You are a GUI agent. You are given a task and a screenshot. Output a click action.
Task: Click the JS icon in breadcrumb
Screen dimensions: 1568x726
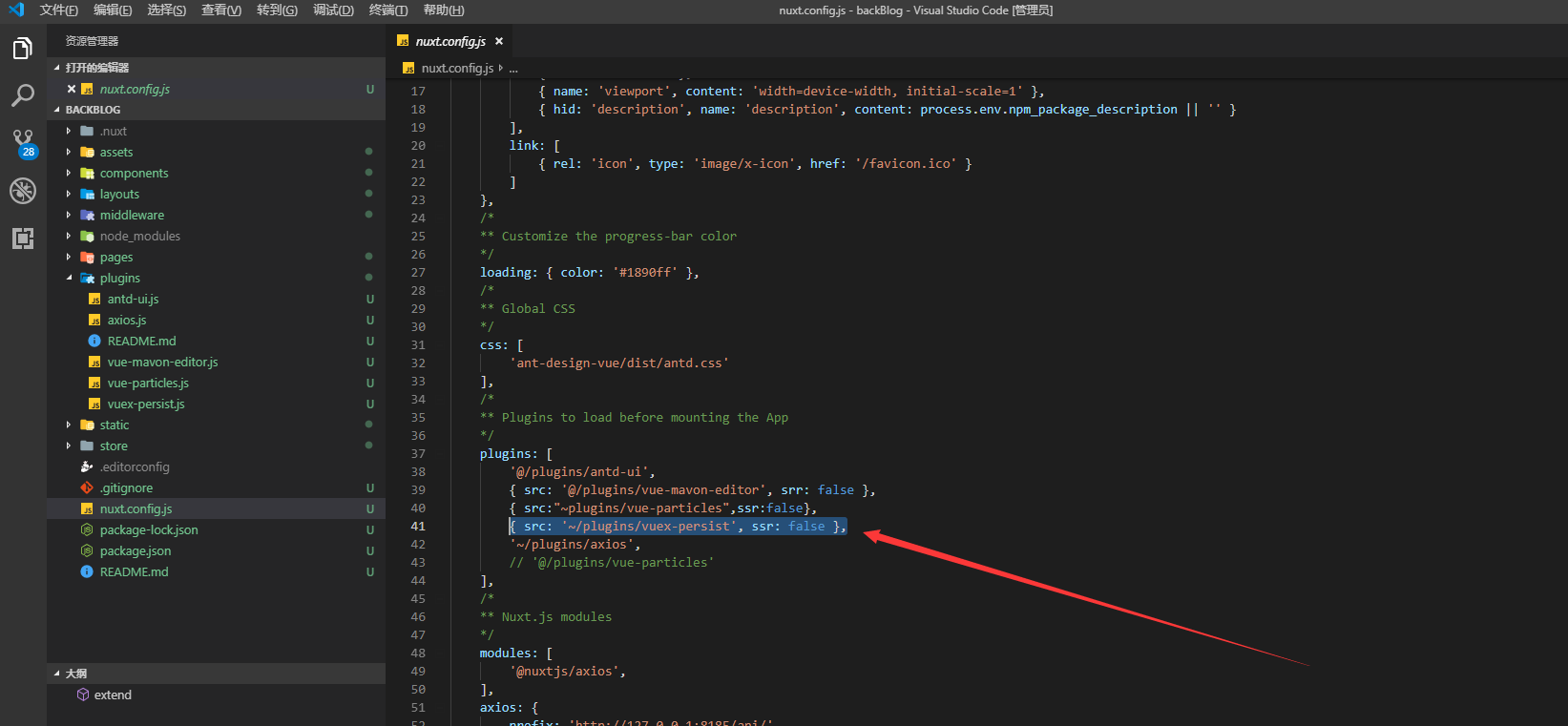[408, 69]
